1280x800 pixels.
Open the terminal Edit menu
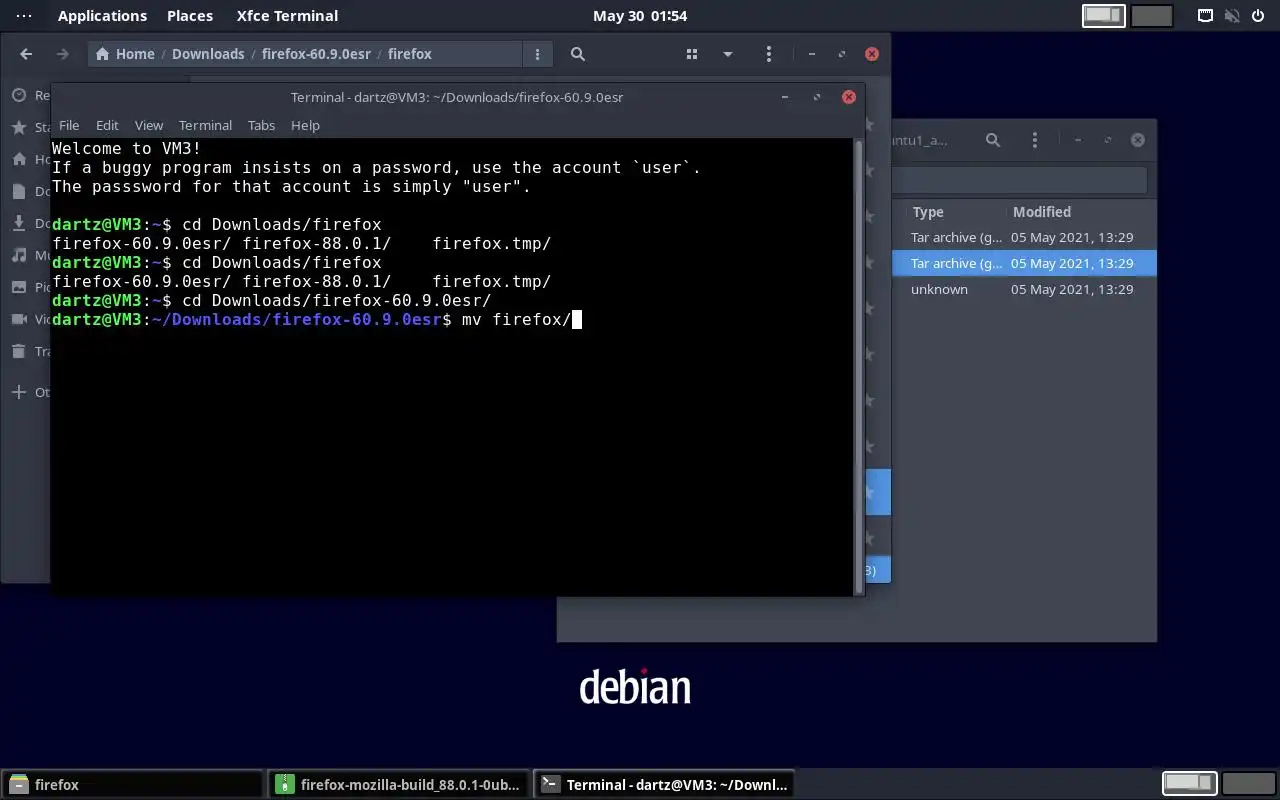[107, 125]
